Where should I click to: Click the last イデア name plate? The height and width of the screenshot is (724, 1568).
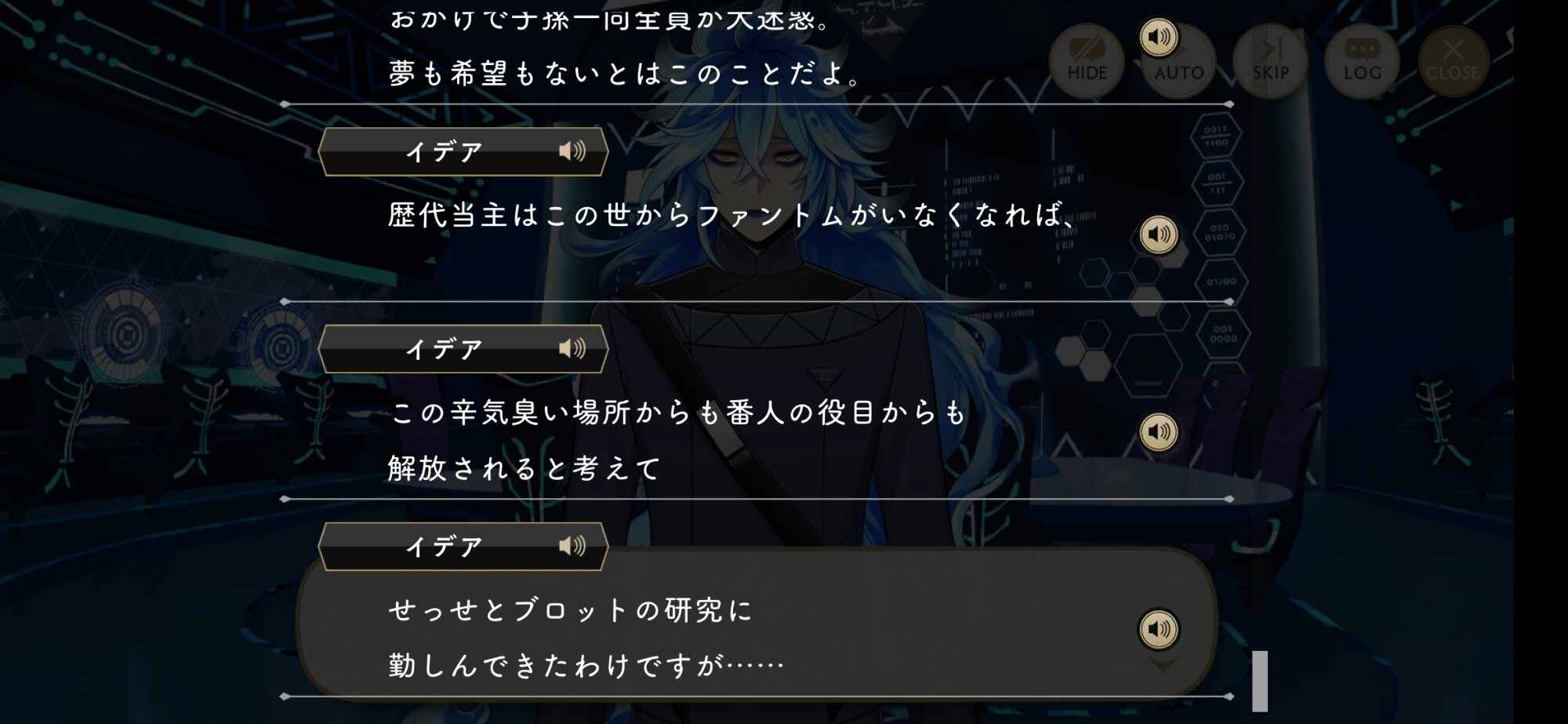coord(463,546)
